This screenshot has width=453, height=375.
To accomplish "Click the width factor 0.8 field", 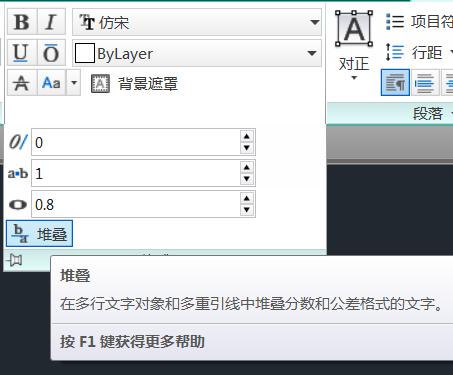I will point(136,204).
